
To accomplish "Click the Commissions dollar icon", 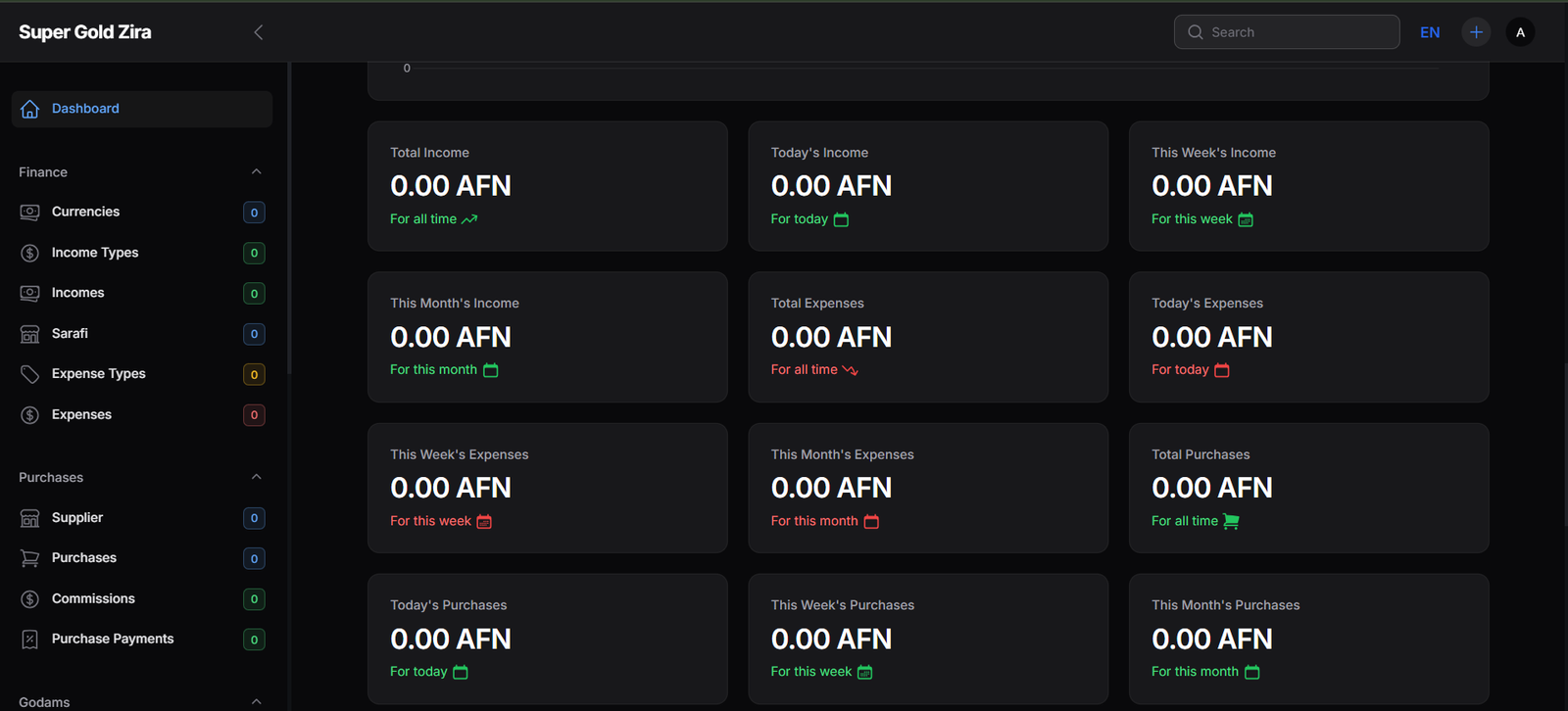I will (30, 599).
